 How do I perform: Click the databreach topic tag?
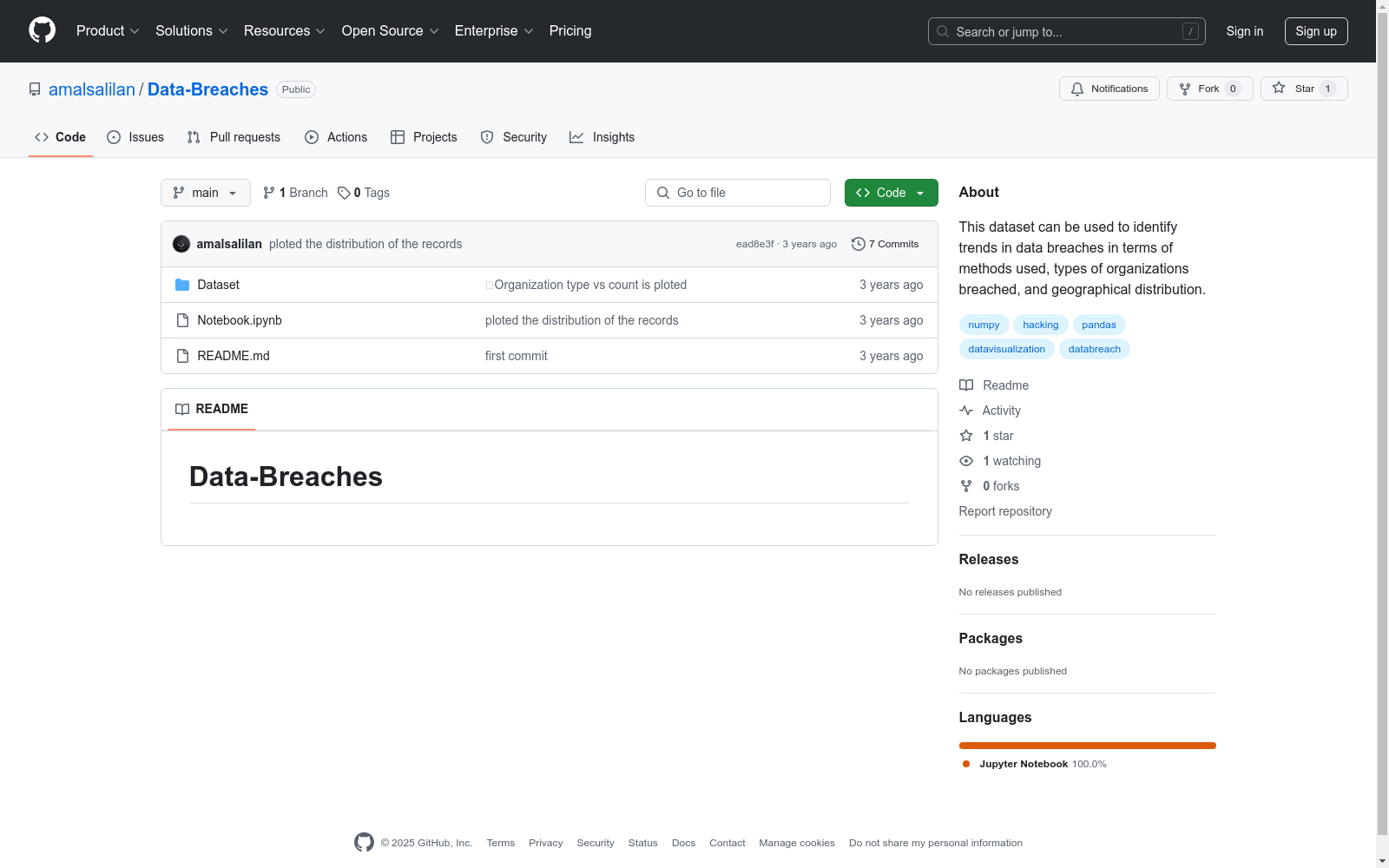[x=1095, y=349]
